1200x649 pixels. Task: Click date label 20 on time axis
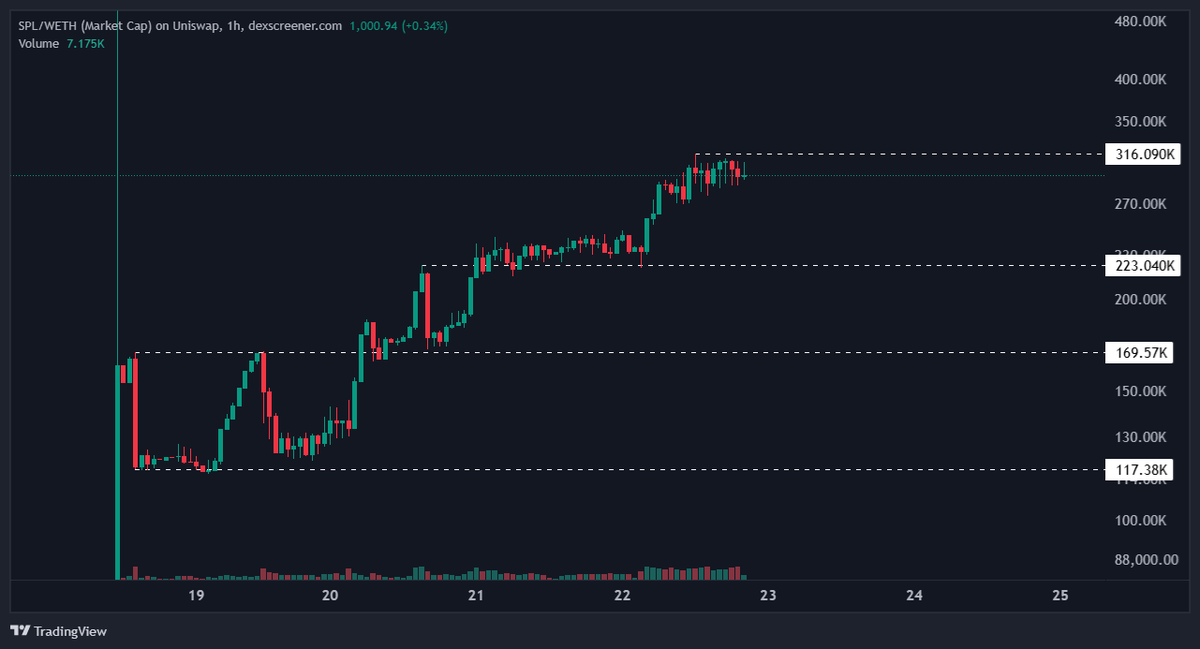[x=331, y=596]
